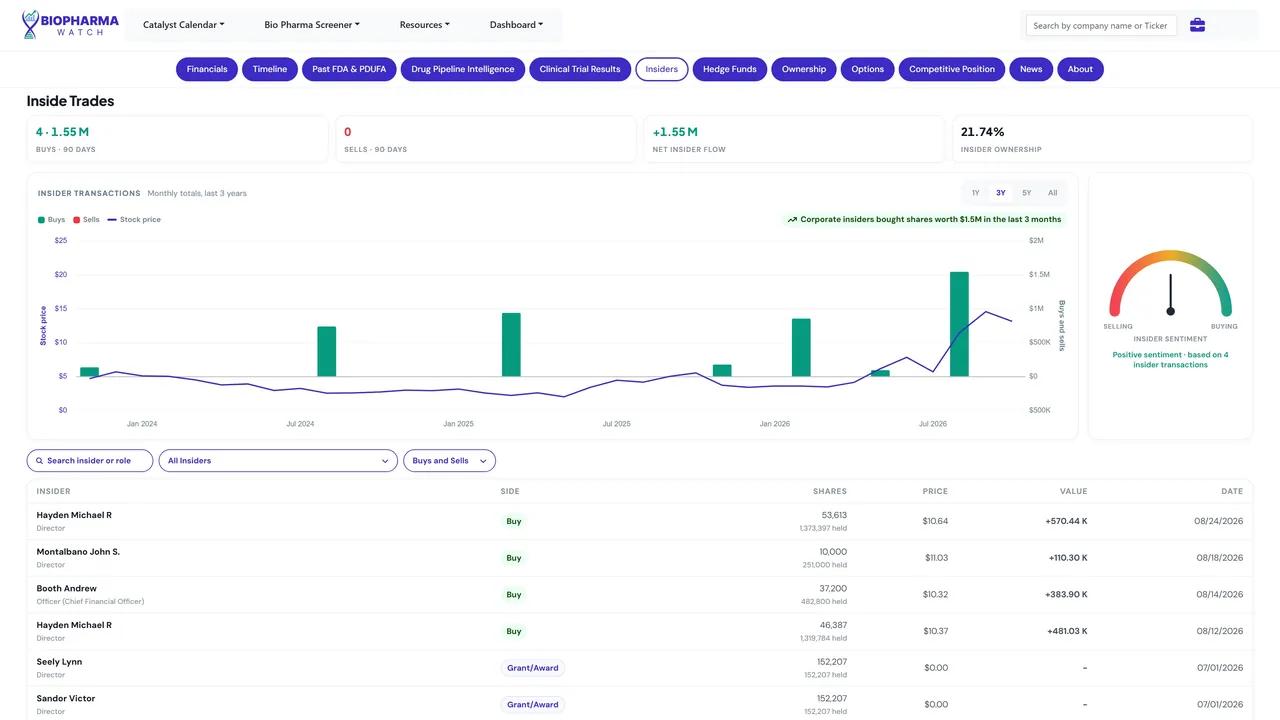The image size is (1280, 720).
Task: Click the +570.44 K value cell
Action: tap(1066, 522)
